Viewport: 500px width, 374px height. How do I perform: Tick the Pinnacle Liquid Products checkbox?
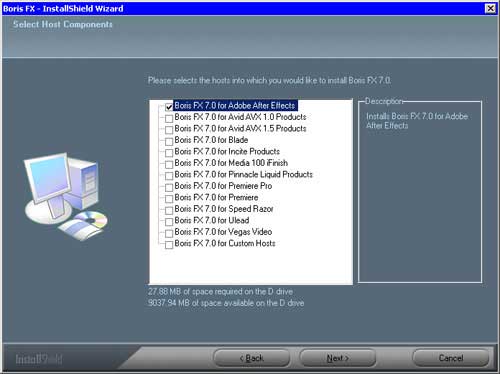(169, 176)
